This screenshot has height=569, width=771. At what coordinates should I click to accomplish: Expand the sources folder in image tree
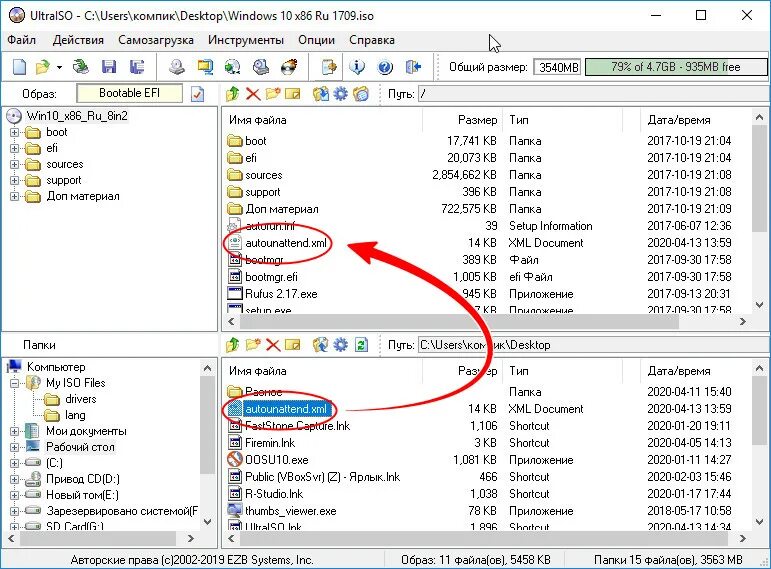(x=14, y=165)
